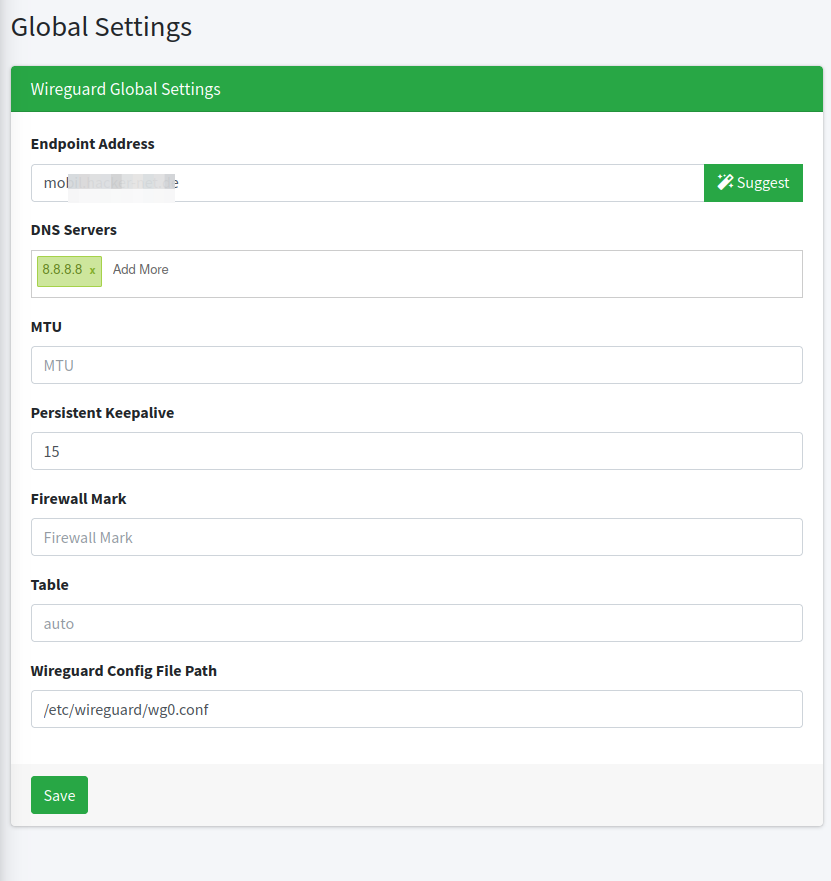Click the Firewall Mark input field

click(416, 537)
